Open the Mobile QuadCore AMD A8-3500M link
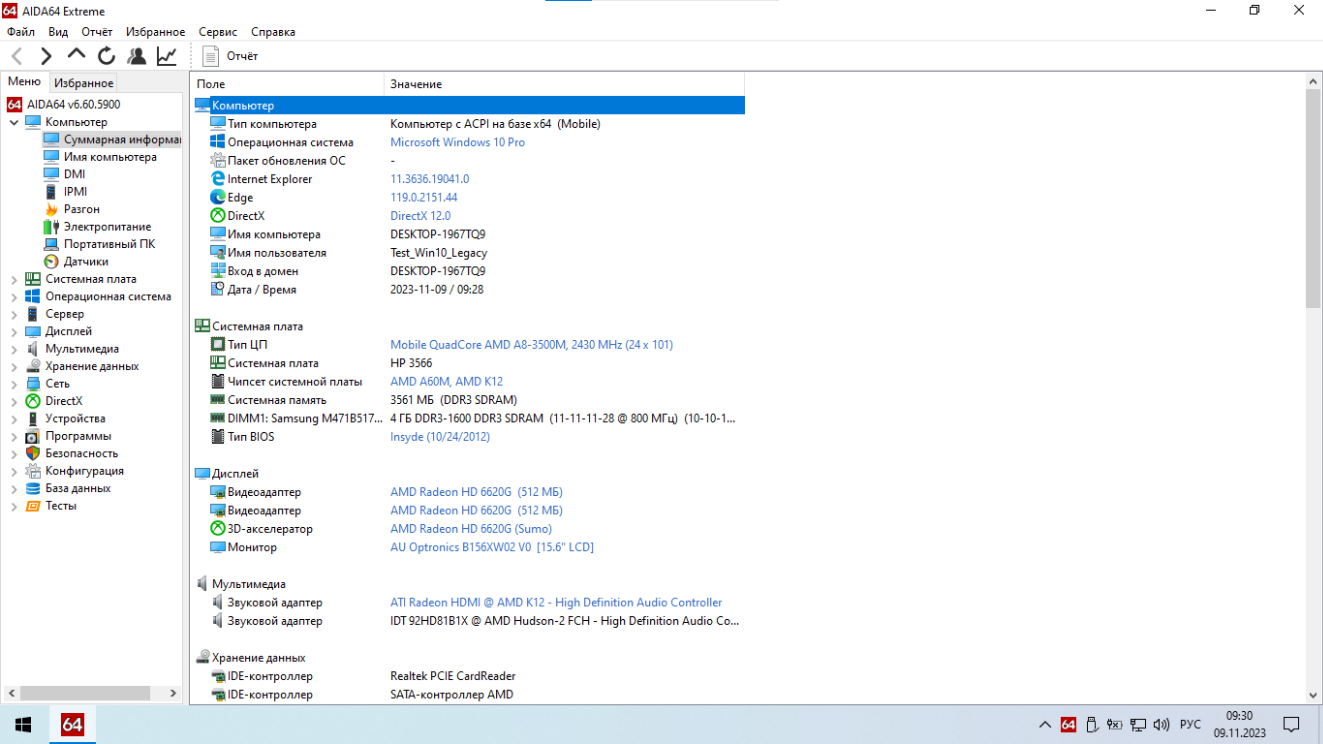The image size is (1323, 744). 531,345
